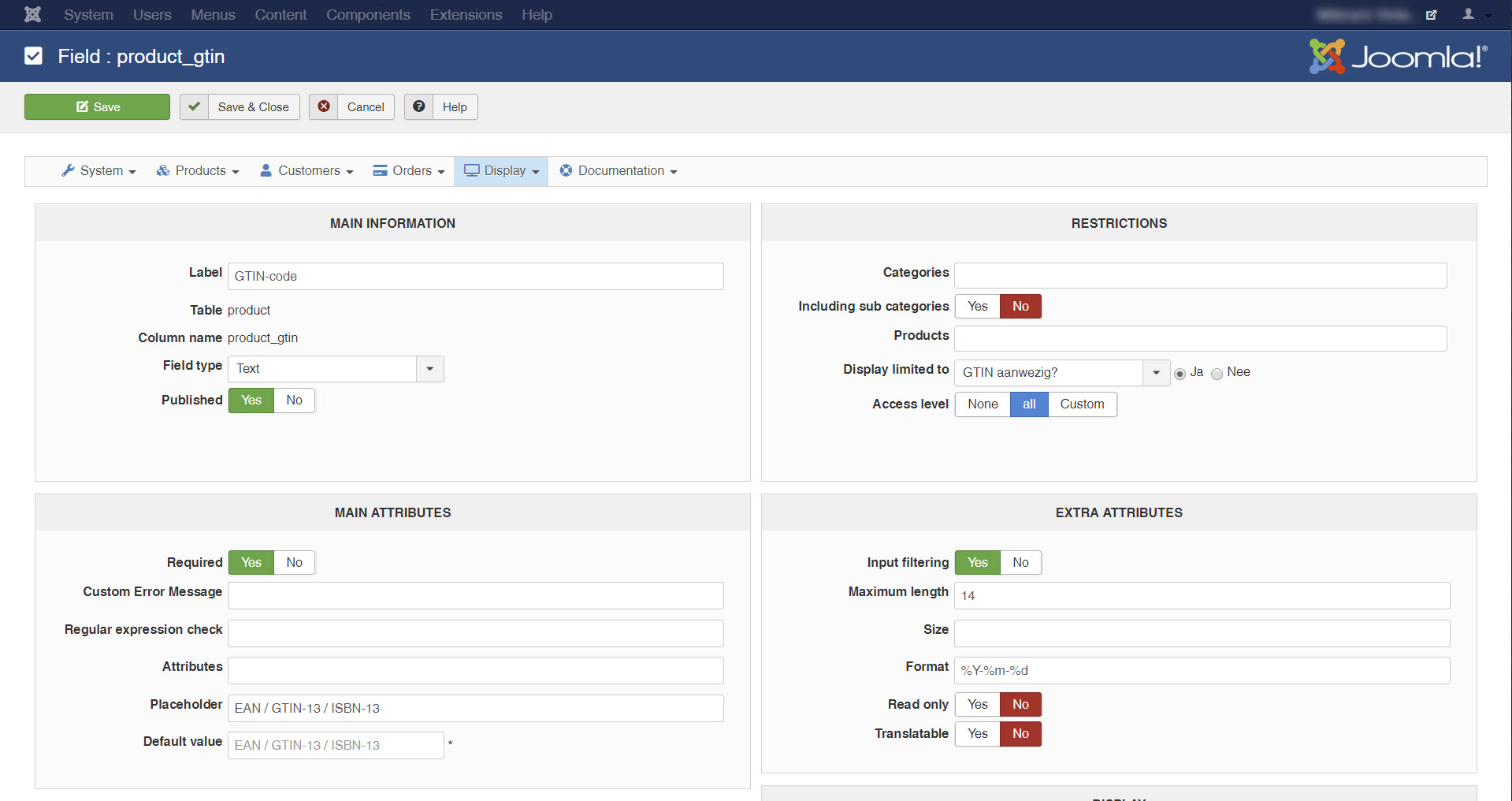1512x801 pixels.
Task: Click the Help toolbar button
Action: [x=441, y=106]
